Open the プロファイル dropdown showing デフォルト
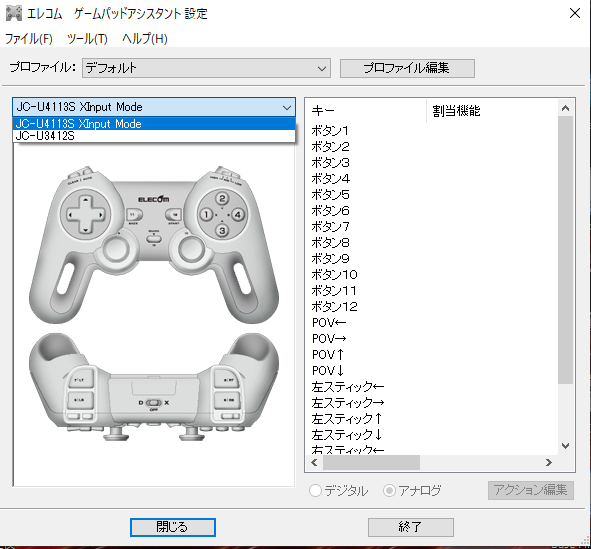The width and height of the screenshot is (591, 549). 207,68
